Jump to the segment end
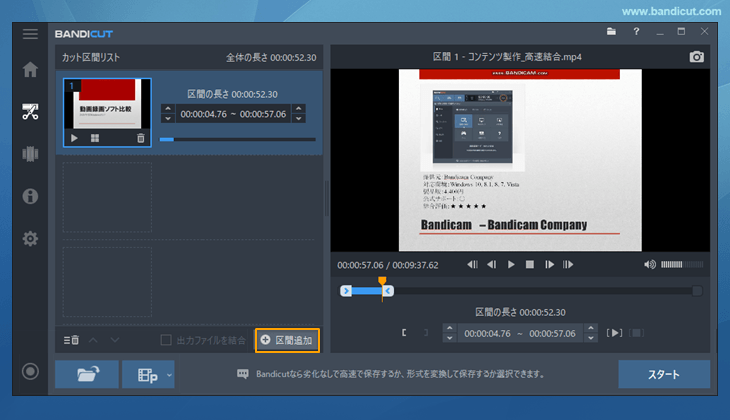The height and width of the screenshot is (420, 730). (568, 264)
